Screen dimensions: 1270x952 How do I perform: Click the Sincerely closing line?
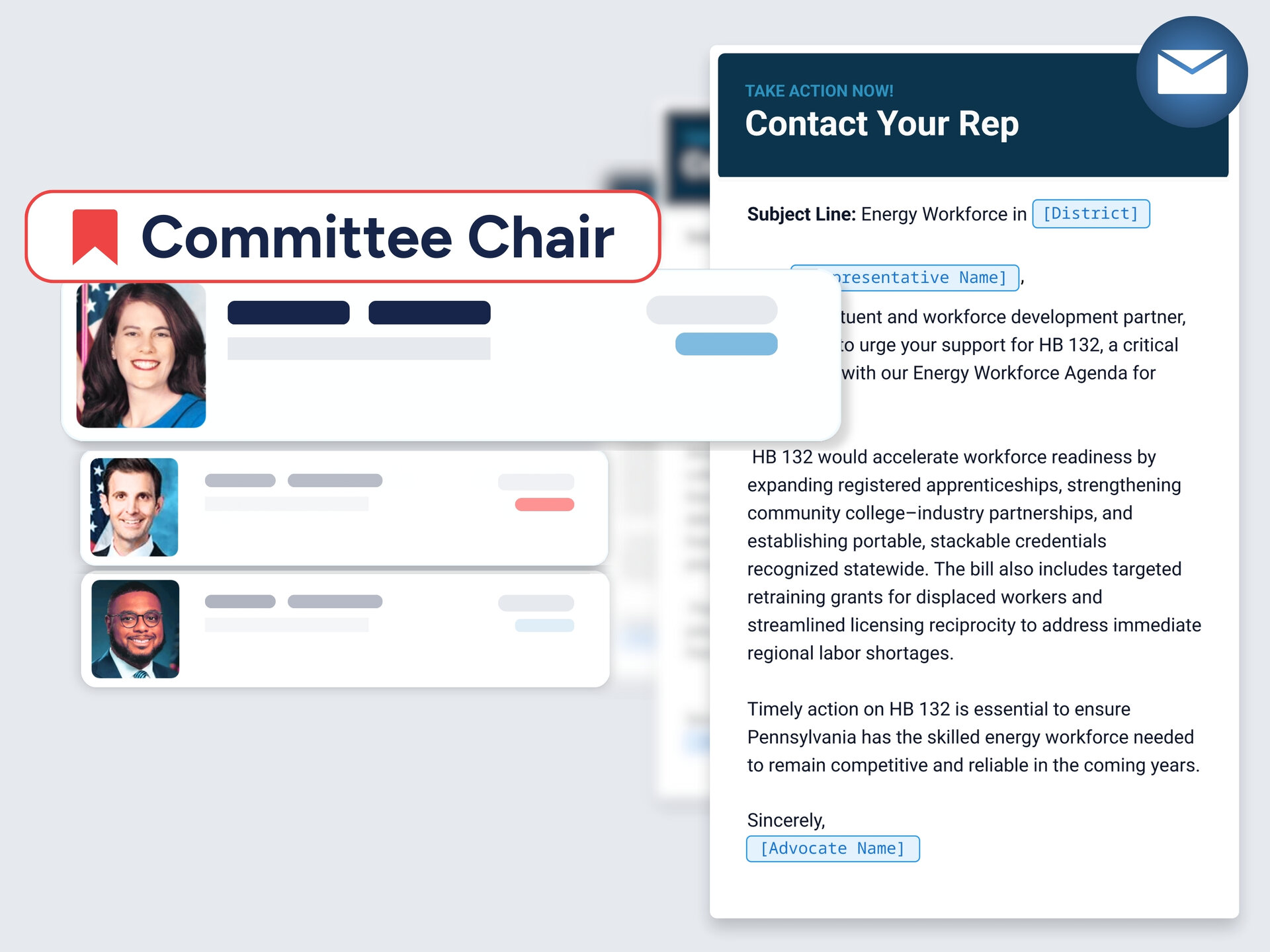click(x=786, y=820)
